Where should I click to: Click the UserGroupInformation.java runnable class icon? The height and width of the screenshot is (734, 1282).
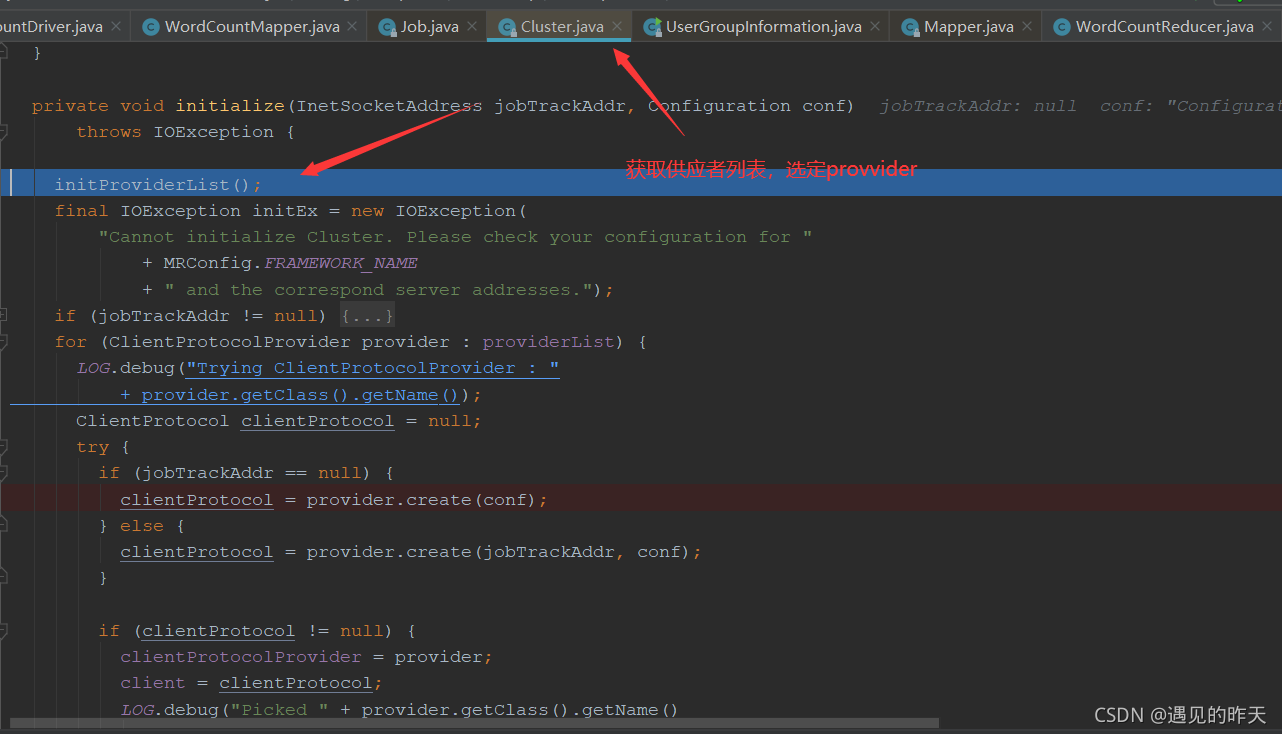click(x=652, y=27)
